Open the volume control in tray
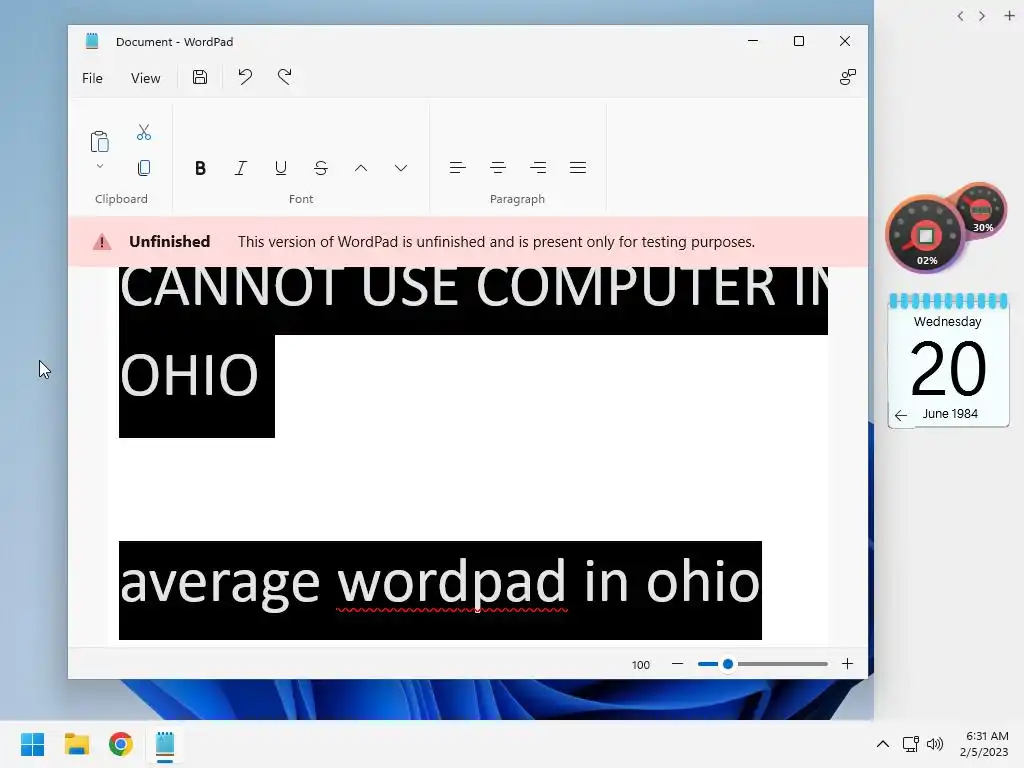 pyautogui.click(x=935, y=744)
